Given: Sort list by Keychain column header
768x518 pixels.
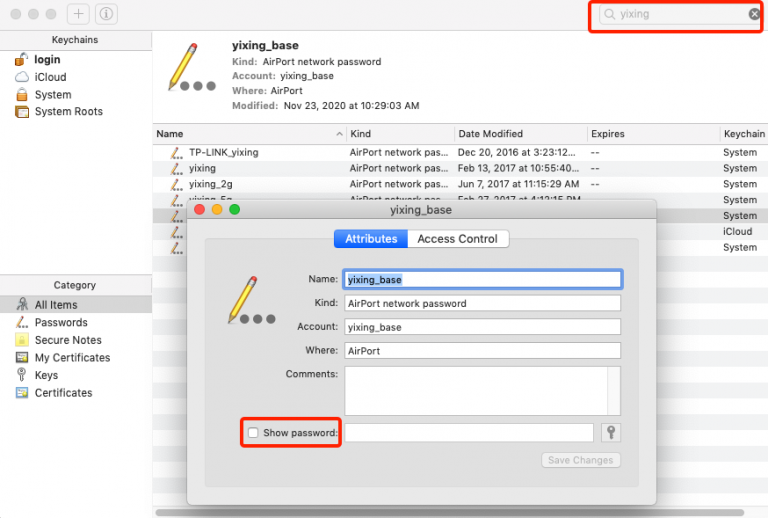Looking at the screenshot, I should [744, 134].
